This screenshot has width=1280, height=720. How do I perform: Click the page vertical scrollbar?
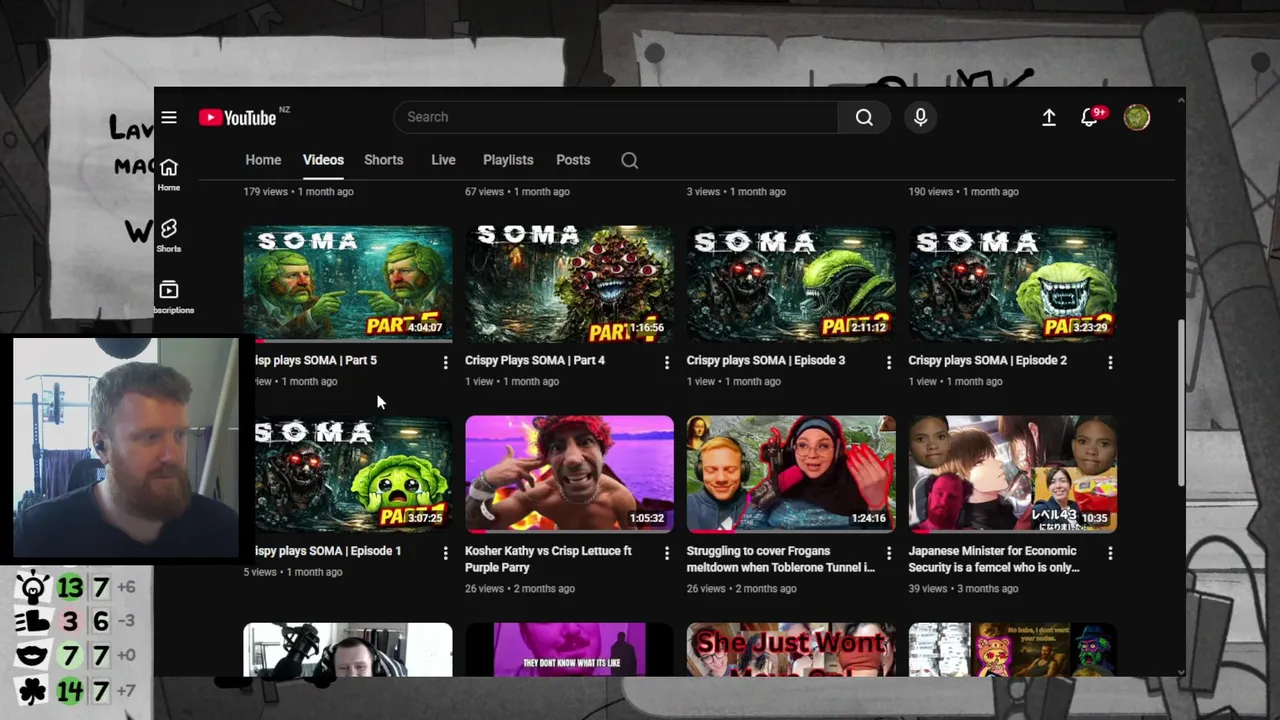coord(1180,403)
